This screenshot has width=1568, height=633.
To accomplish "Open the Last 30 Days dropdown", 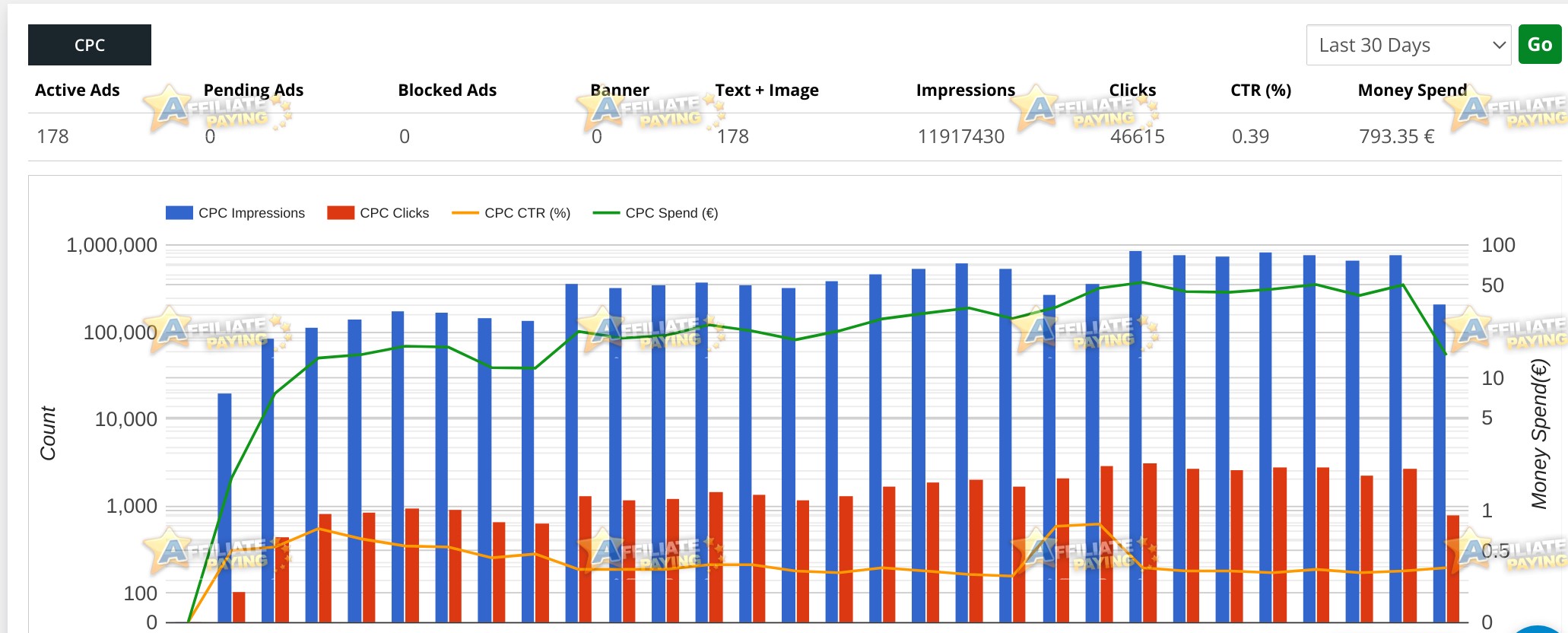I will point(1408,45).
